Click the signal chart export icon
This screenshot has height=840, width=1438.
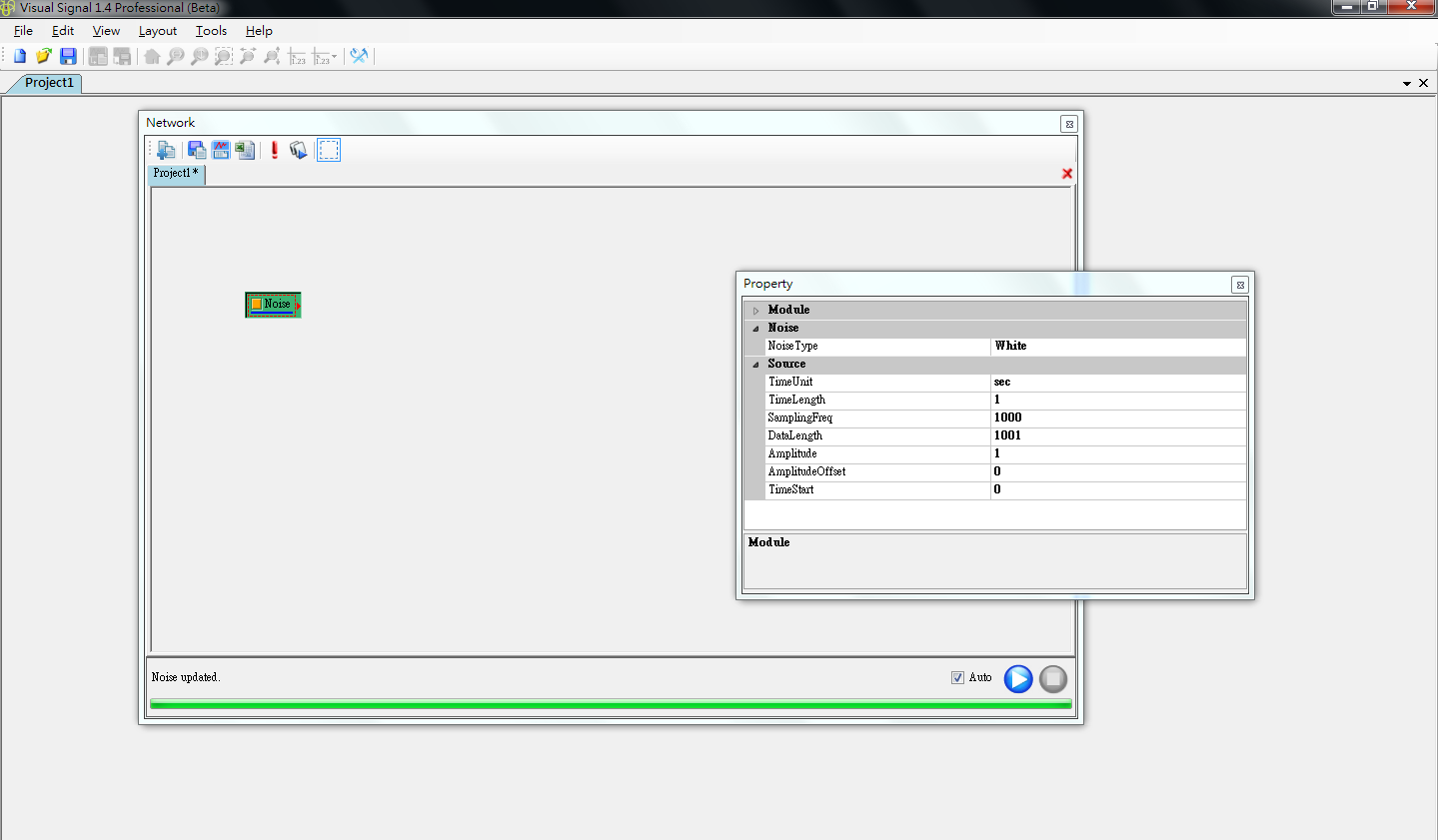pos(221,150)
